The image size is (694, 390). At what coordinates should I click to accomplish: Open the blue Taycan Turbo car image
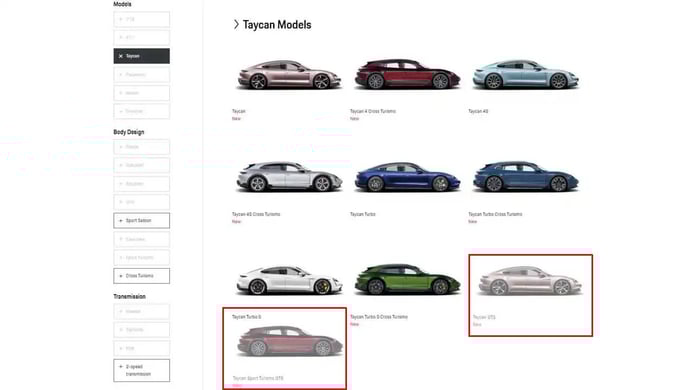tap(407, 177)
